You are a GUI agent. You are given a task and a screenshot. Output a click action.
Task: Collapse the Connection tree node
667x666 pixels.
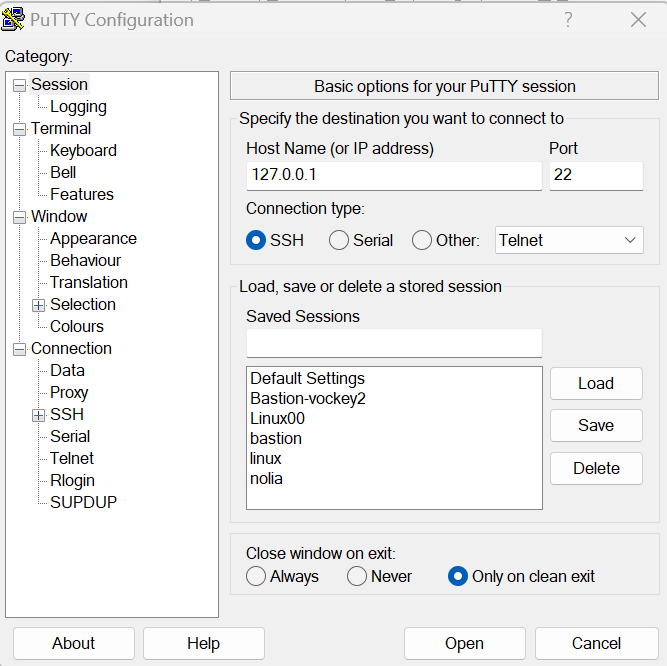coord(20,350)
